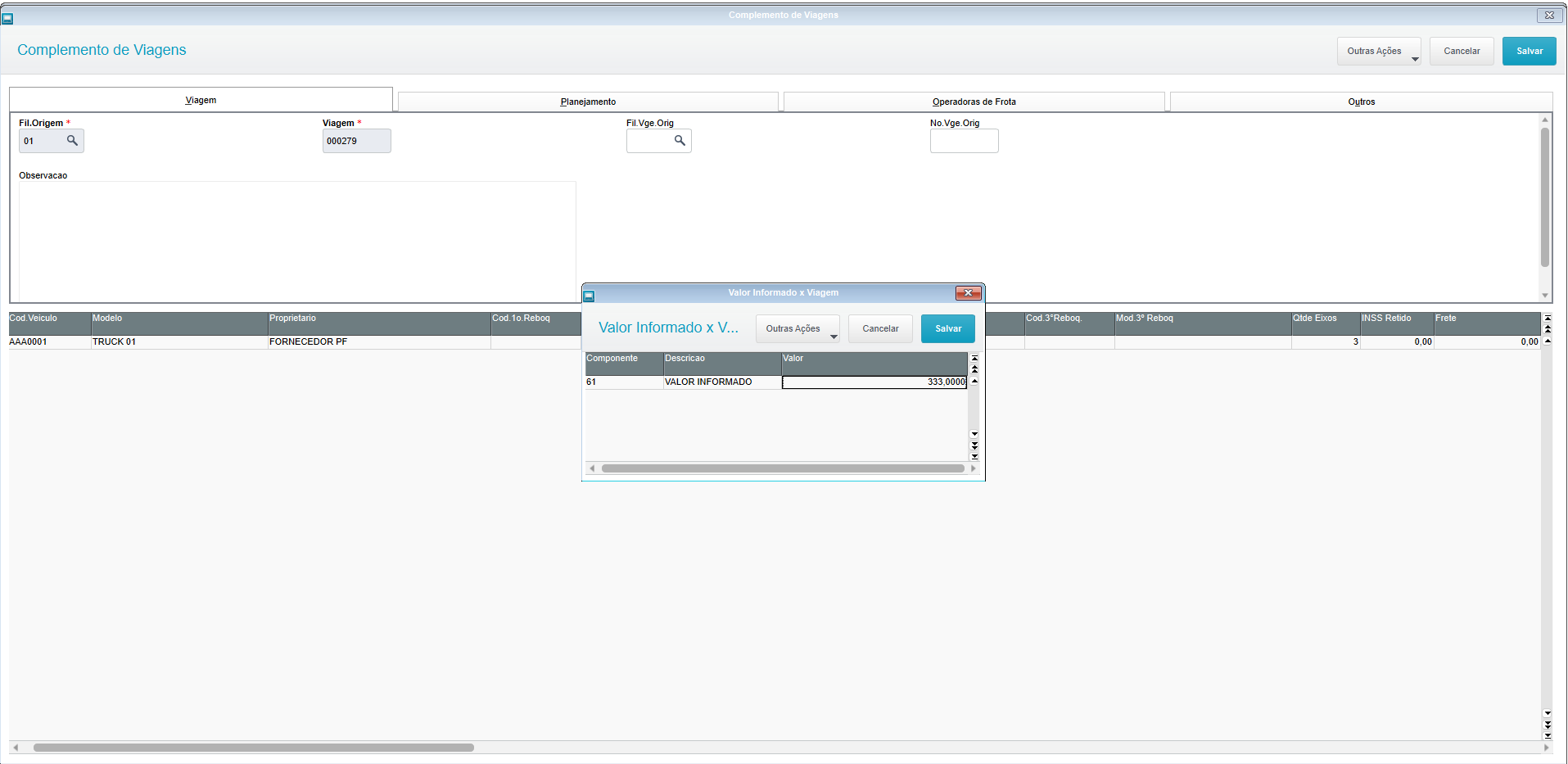Select the VALOR INFORMADO description cell
Viewport: 1568px width, 764px height.
(x=722, y=382)
